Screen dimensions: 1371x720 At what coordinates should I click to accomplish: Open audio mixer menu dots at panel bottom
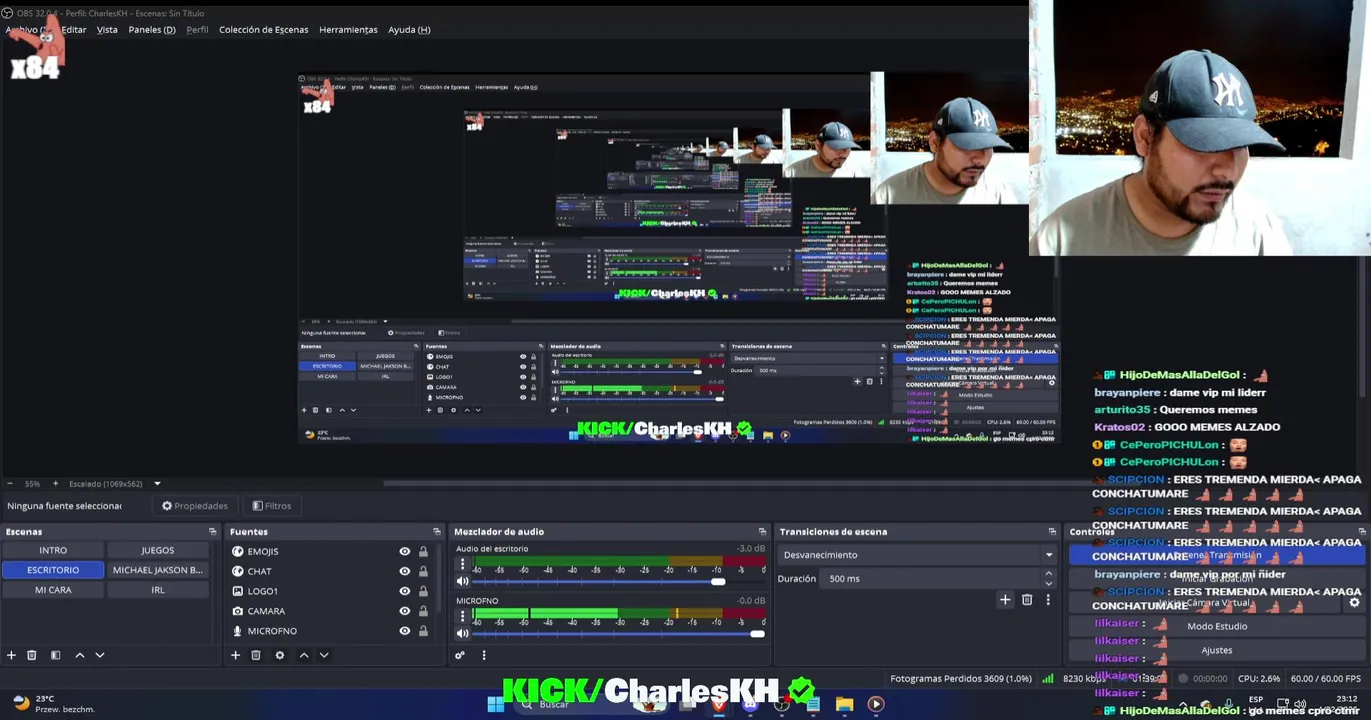tap(484, 655)
